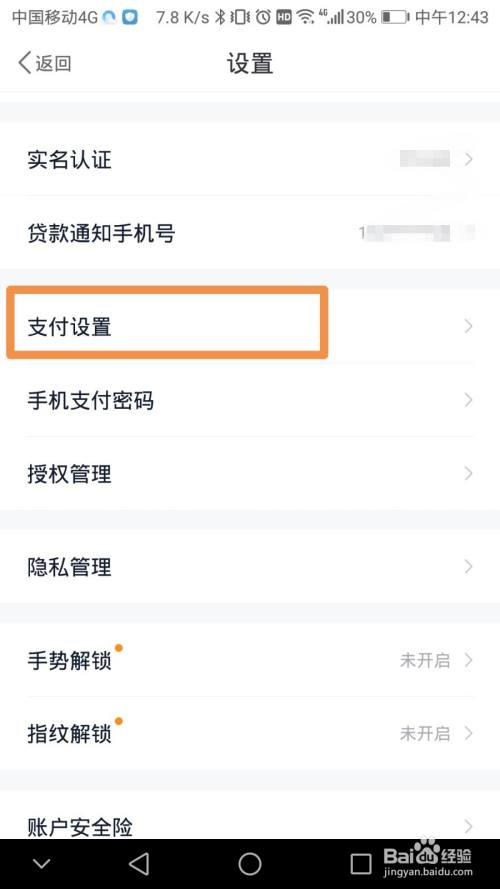Open 授权管理 authorization management
Screen dimensions: 500x889
[250, 473]
